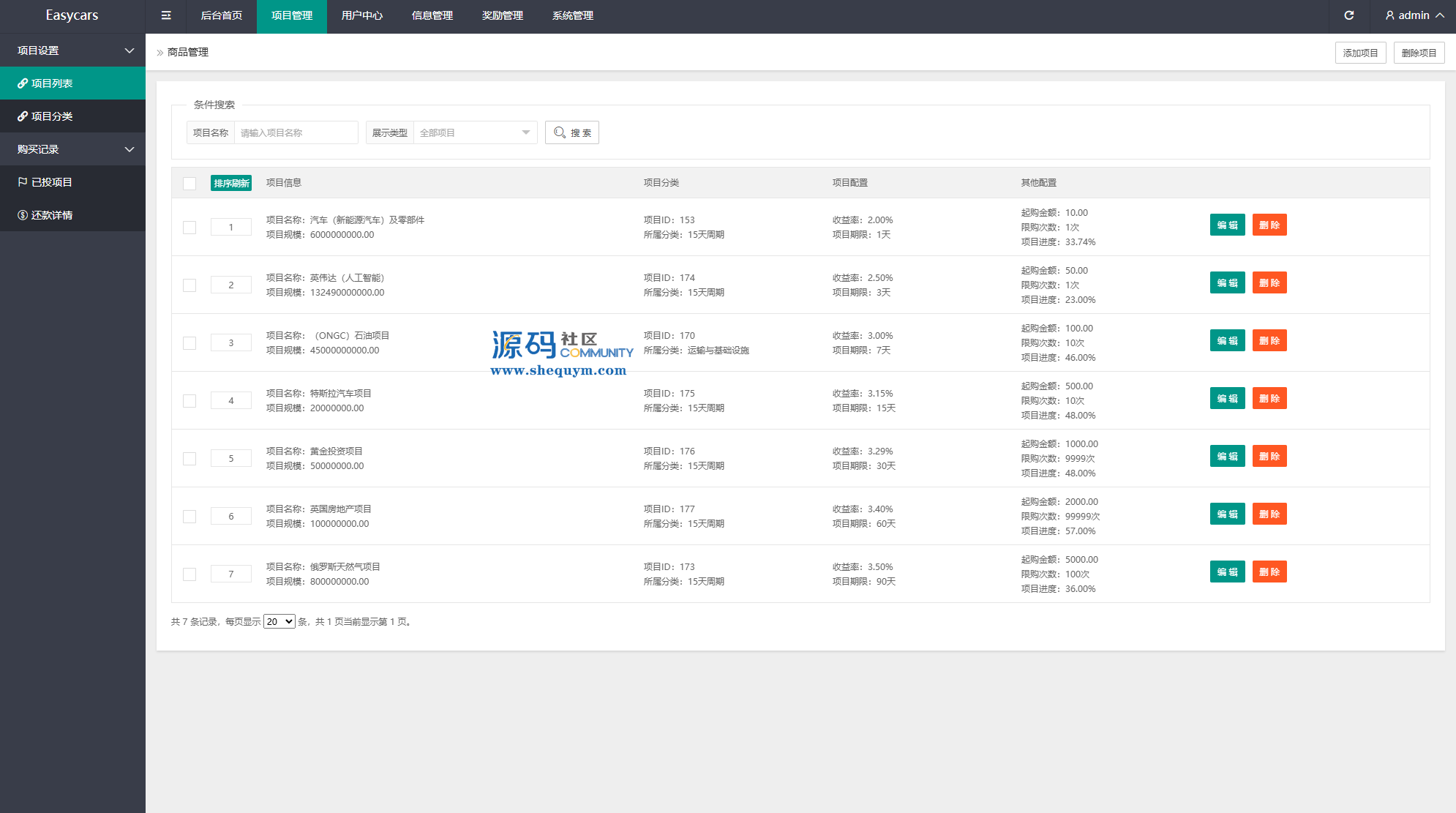
Task: Click 编辑 for the 特斯拉汽车项目 row
Action: click(1227, 399)
